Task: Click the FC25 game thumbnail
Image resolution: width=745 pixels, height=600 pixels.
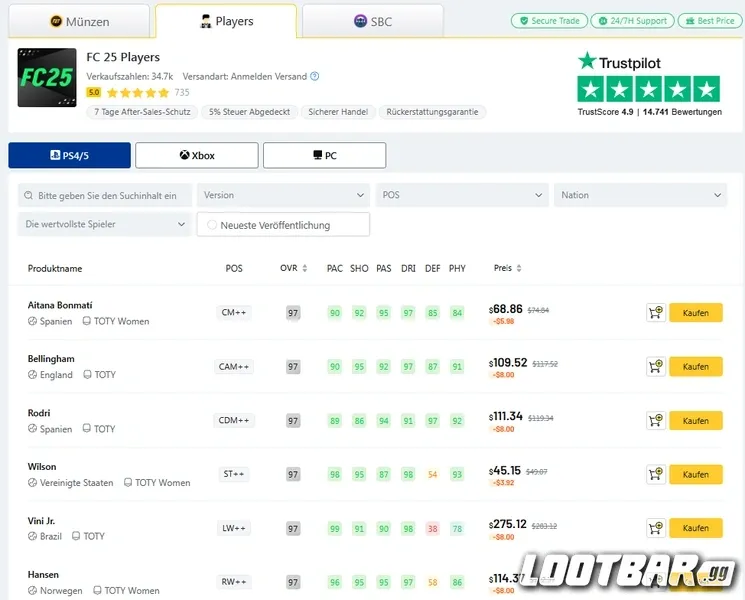Action: coord(47,77)
